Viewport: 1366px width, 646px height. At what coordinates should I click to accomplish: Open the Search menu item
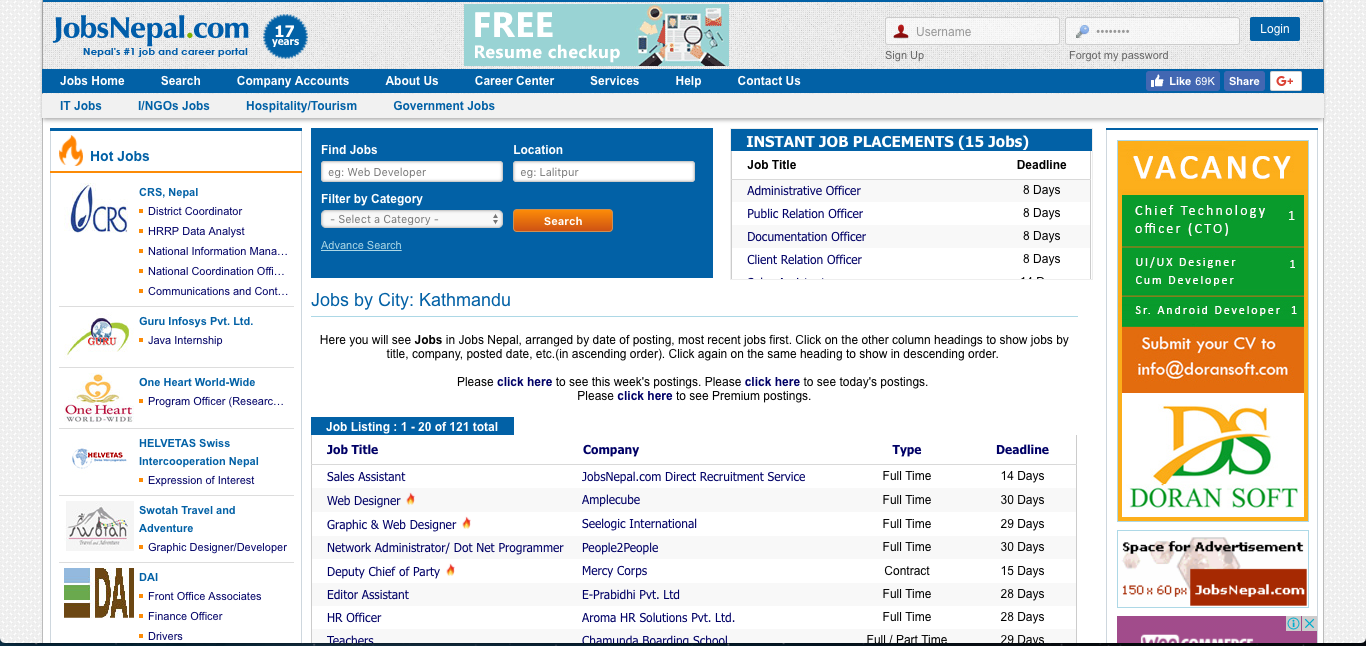coord(180,81)
